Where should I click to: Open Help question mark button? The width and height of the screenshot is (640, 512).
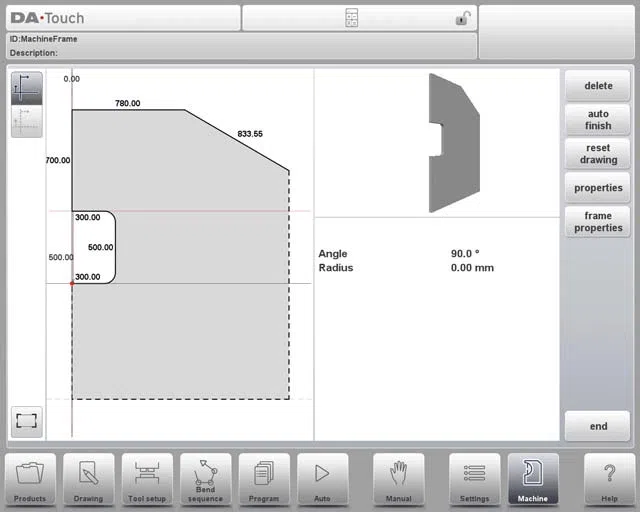click(x=609, y=479)
